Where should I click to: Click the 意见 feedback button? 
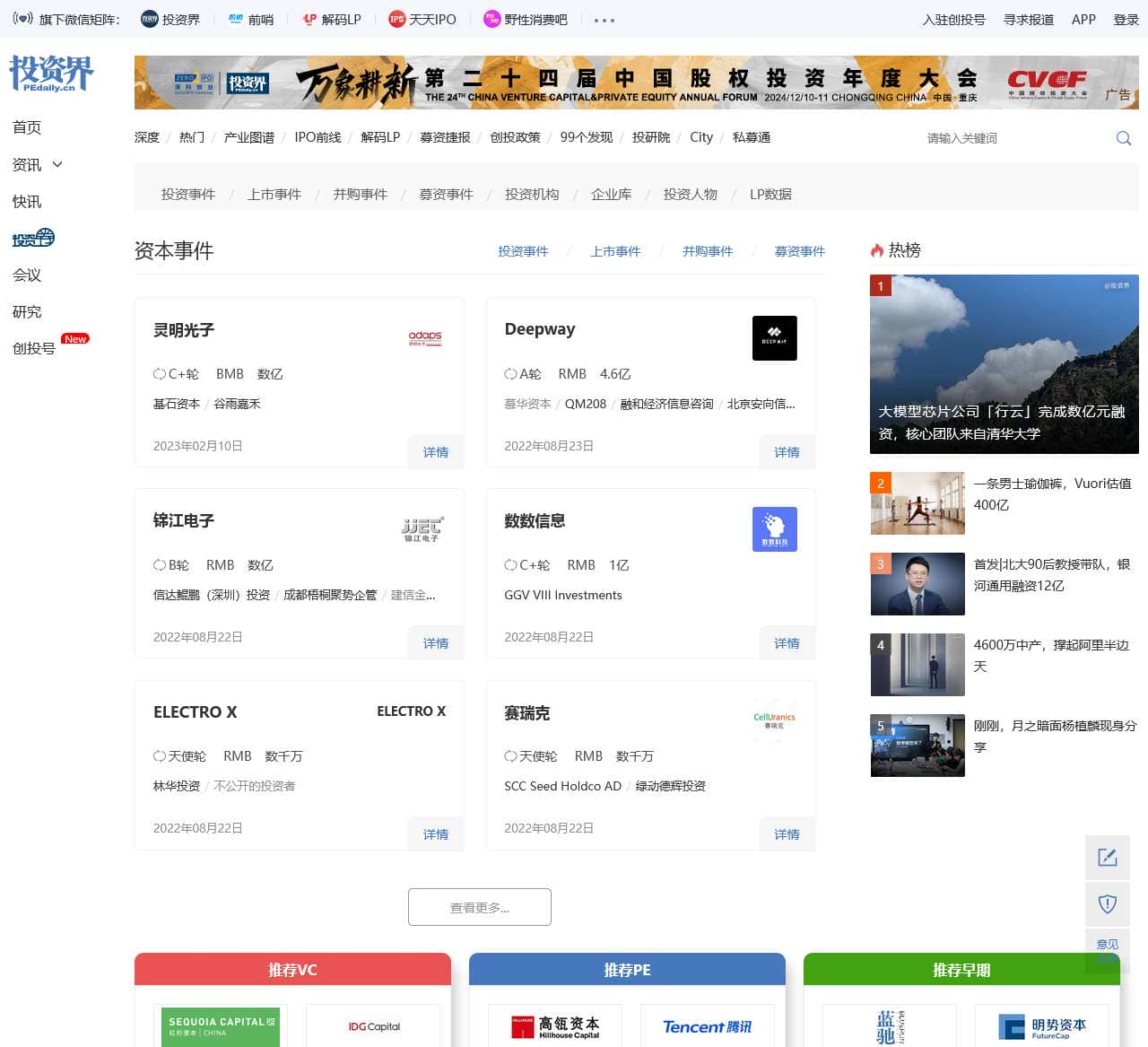[x=1108, y=950]
